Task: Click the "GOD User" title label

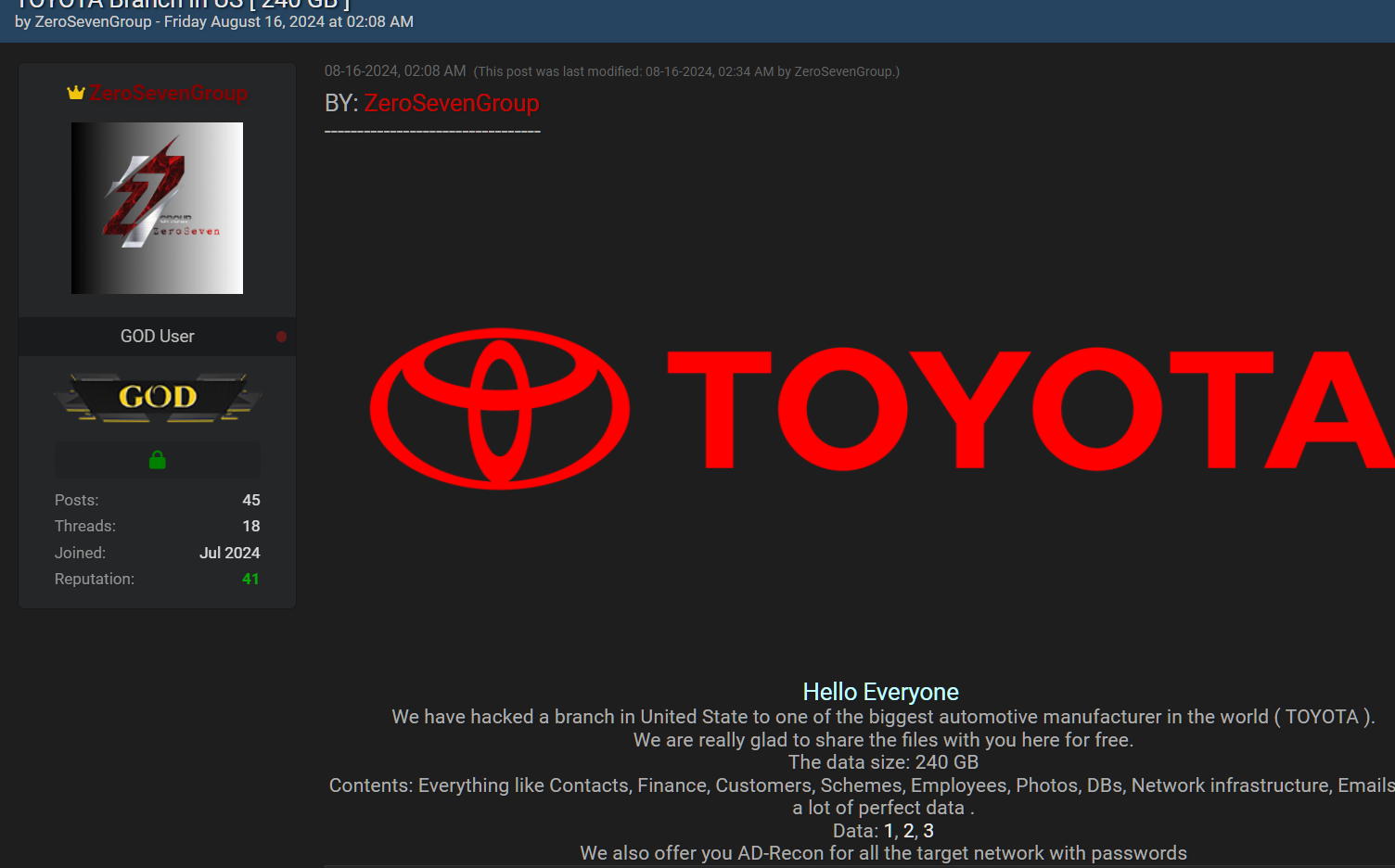Action: coord(158,337)
